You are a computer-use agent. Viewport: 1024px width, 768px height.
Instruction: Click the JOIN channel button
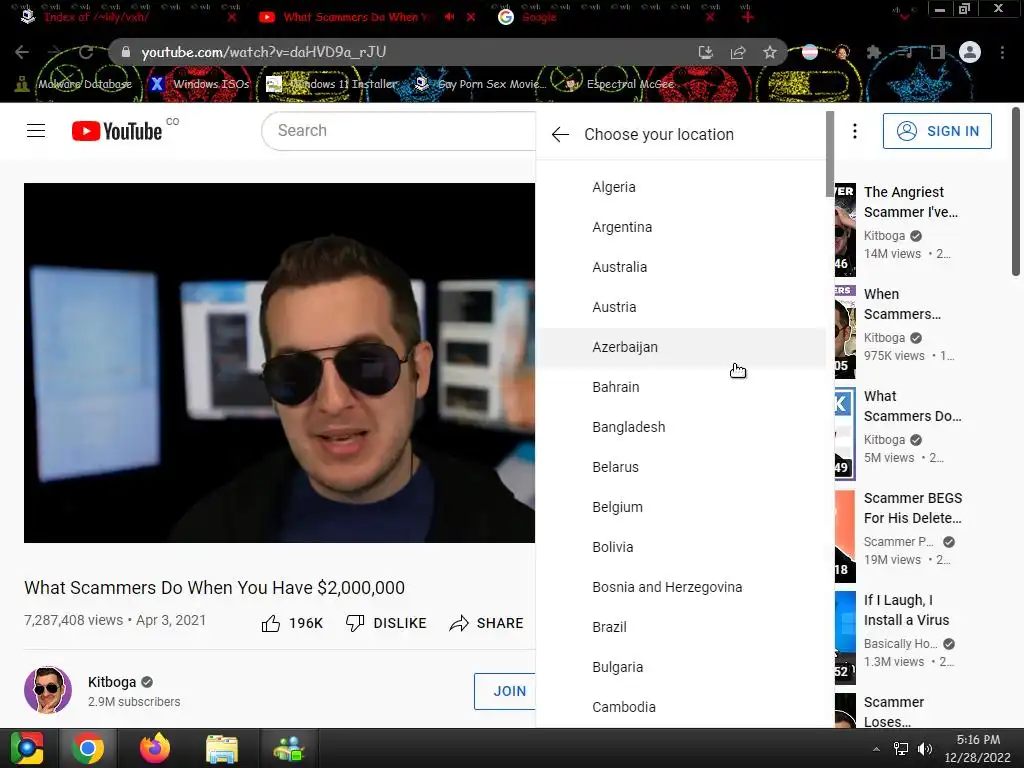505,691
